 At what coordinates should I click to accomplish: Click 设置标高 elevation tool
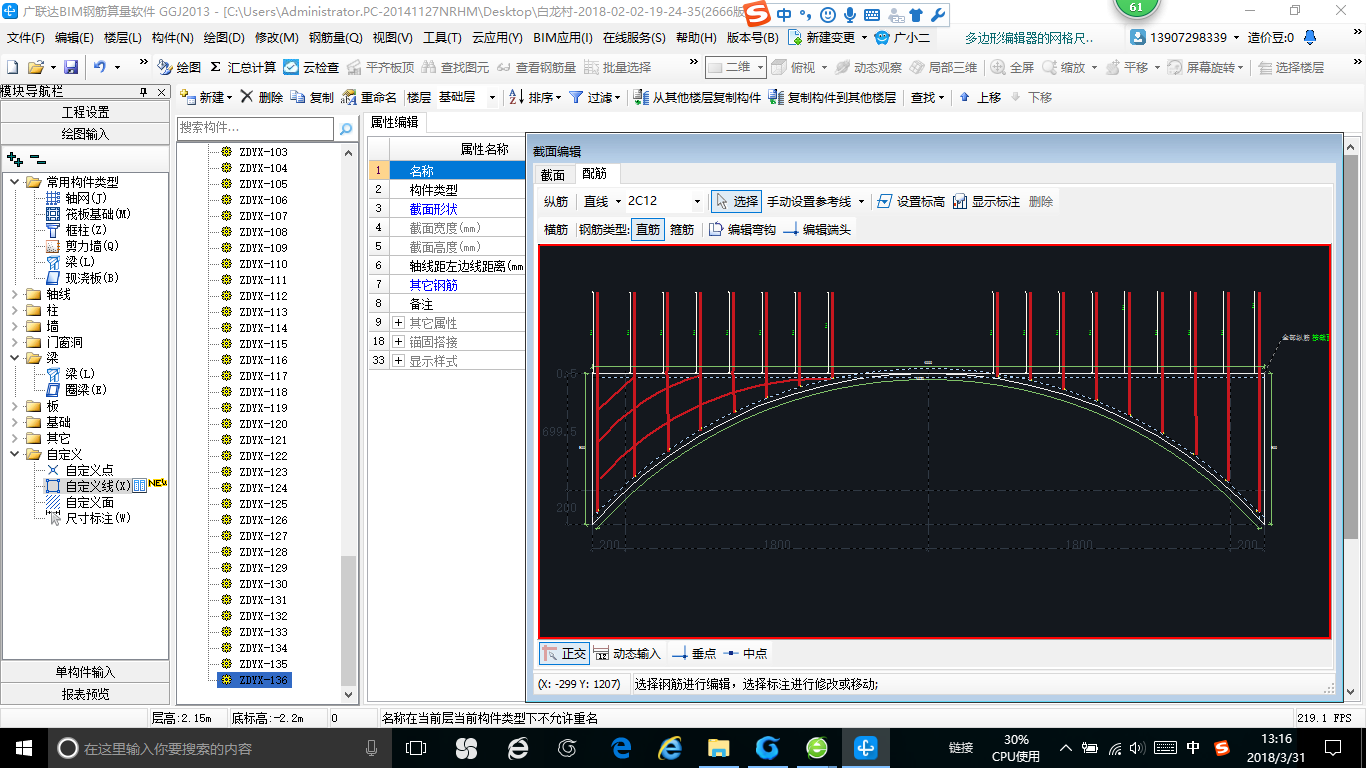tap(910, 201)
